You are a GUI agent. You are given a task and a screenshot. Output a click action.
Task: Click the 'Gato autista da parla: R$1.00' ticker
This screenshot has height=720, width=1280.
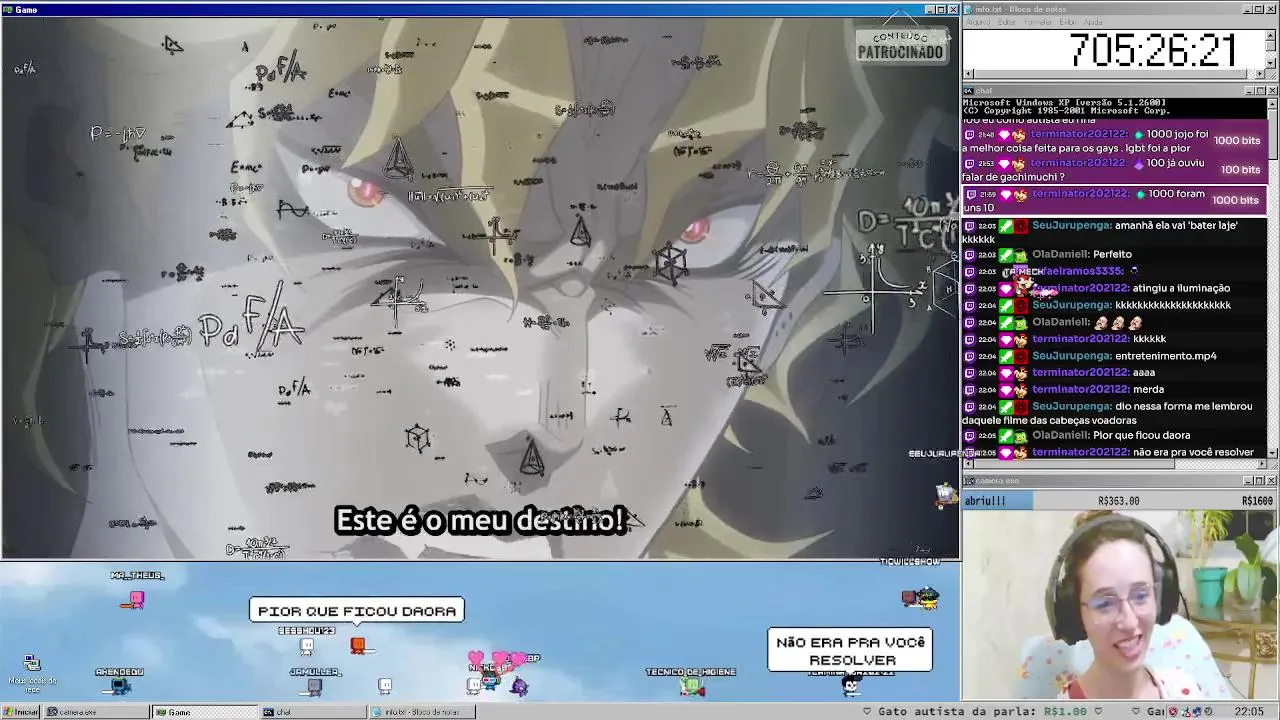click(982, 712)
